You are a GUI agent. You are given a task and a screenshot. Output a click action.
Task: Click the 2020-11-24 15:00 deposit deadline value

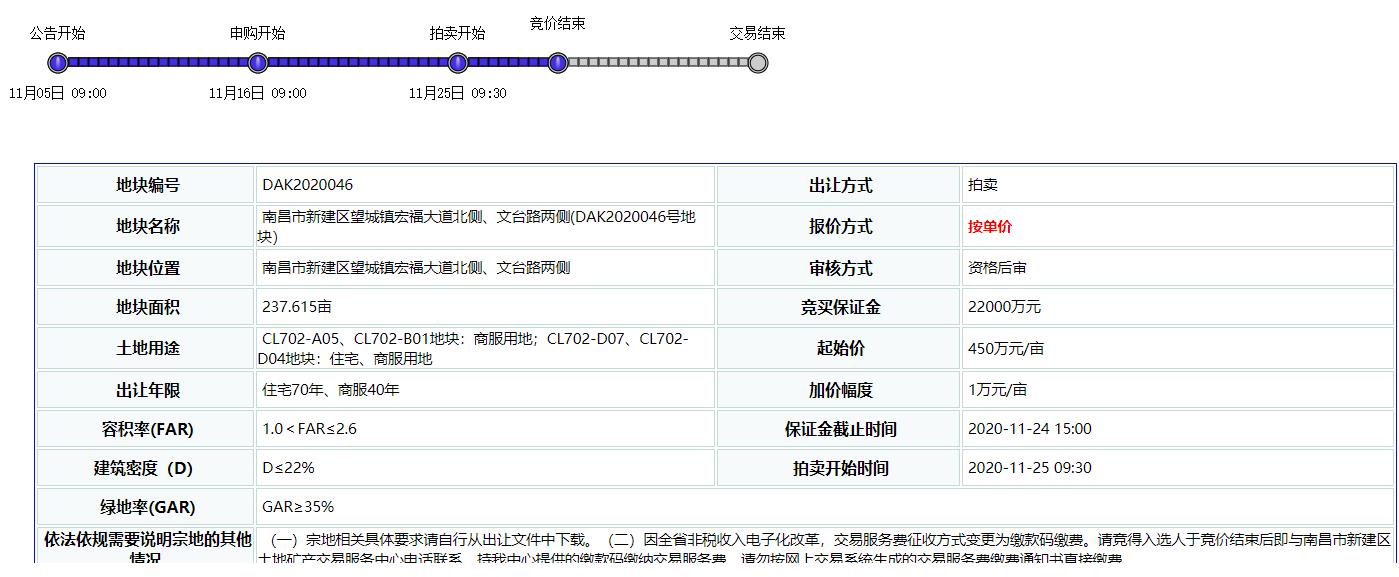click(x=1029, y=429)
